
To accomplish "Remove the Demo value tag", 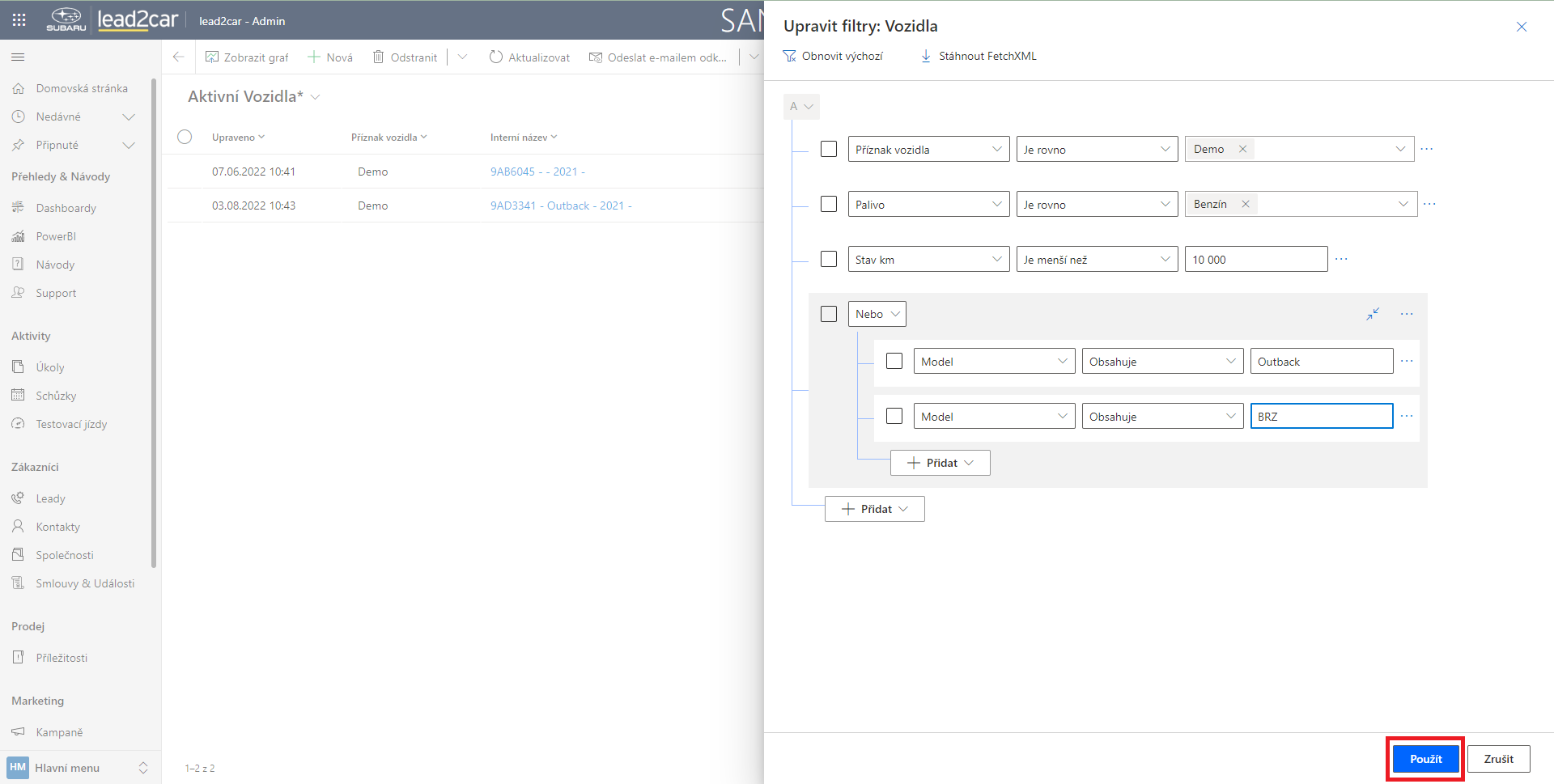I will pos(1242,150).
